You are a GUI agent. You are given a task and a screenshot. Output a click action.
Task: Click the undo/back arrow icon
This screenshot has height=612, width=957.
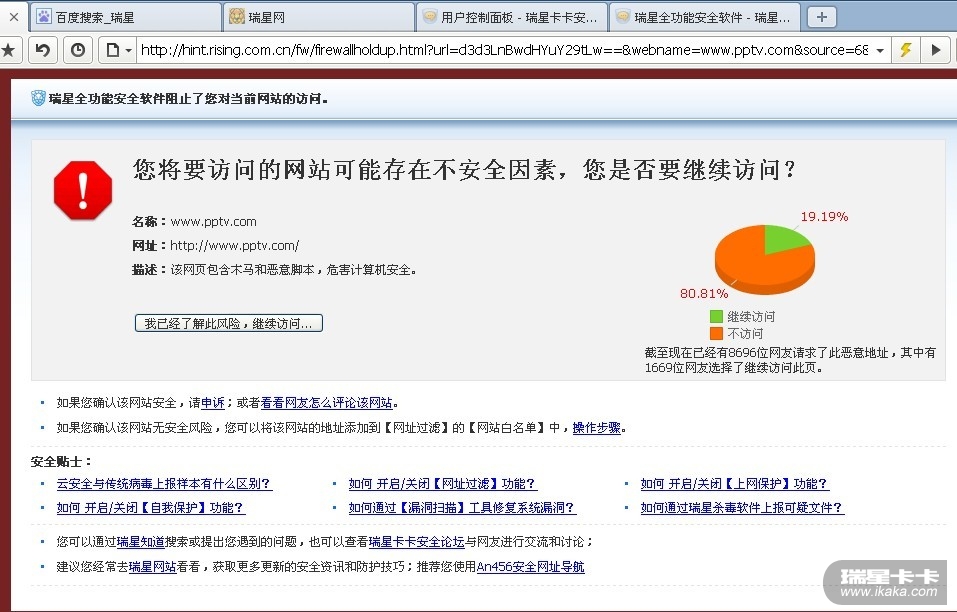[x=43, y=50]
